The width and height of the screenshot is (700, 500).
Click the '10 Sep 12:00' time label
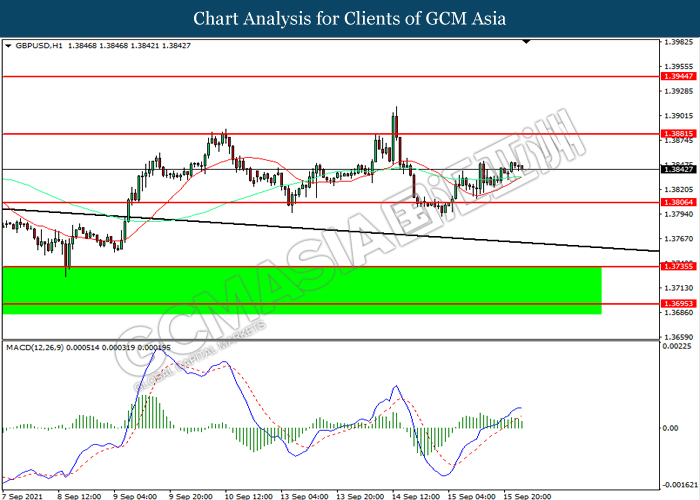[x=248, y=493]
